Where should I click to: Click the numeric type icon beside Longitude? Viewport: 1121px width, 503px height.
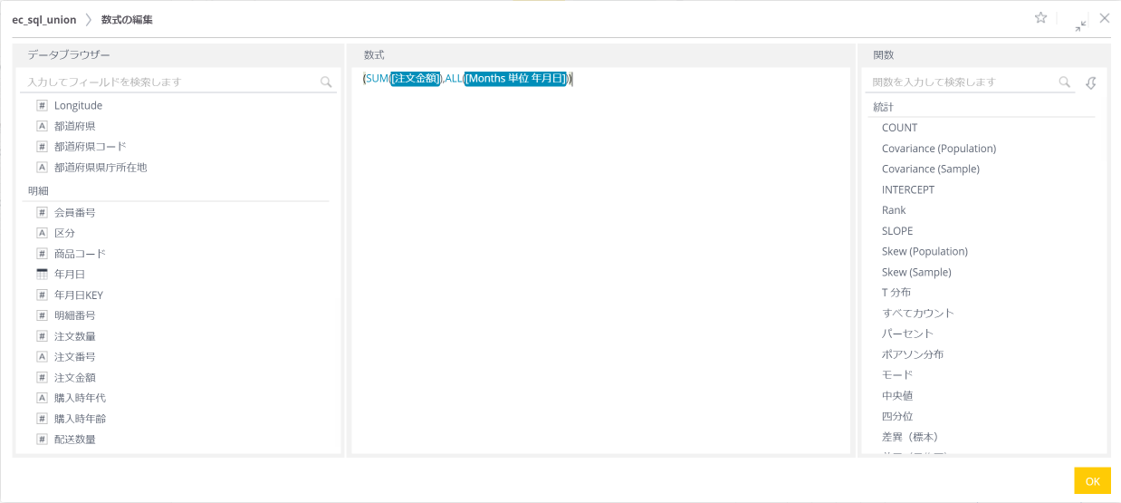pyautogui.click(x=42, y=106)
